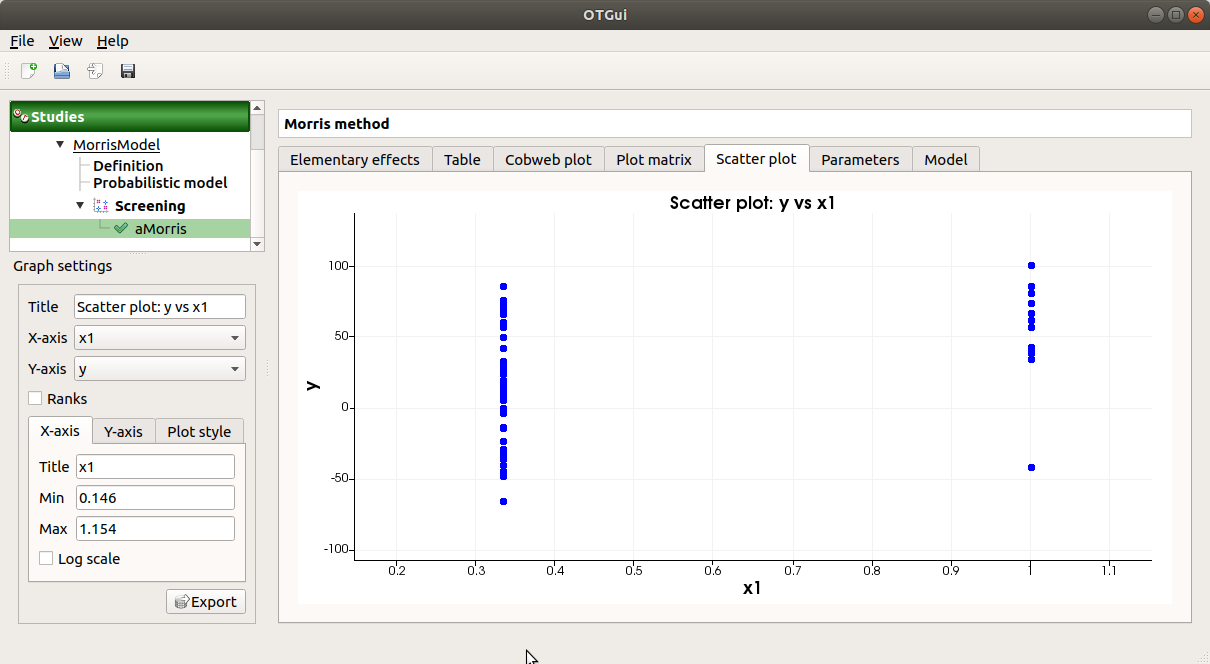The height and width of the screenshot is (664, 1210).
Task: Click the Export button icon
Action: (181, 602)
